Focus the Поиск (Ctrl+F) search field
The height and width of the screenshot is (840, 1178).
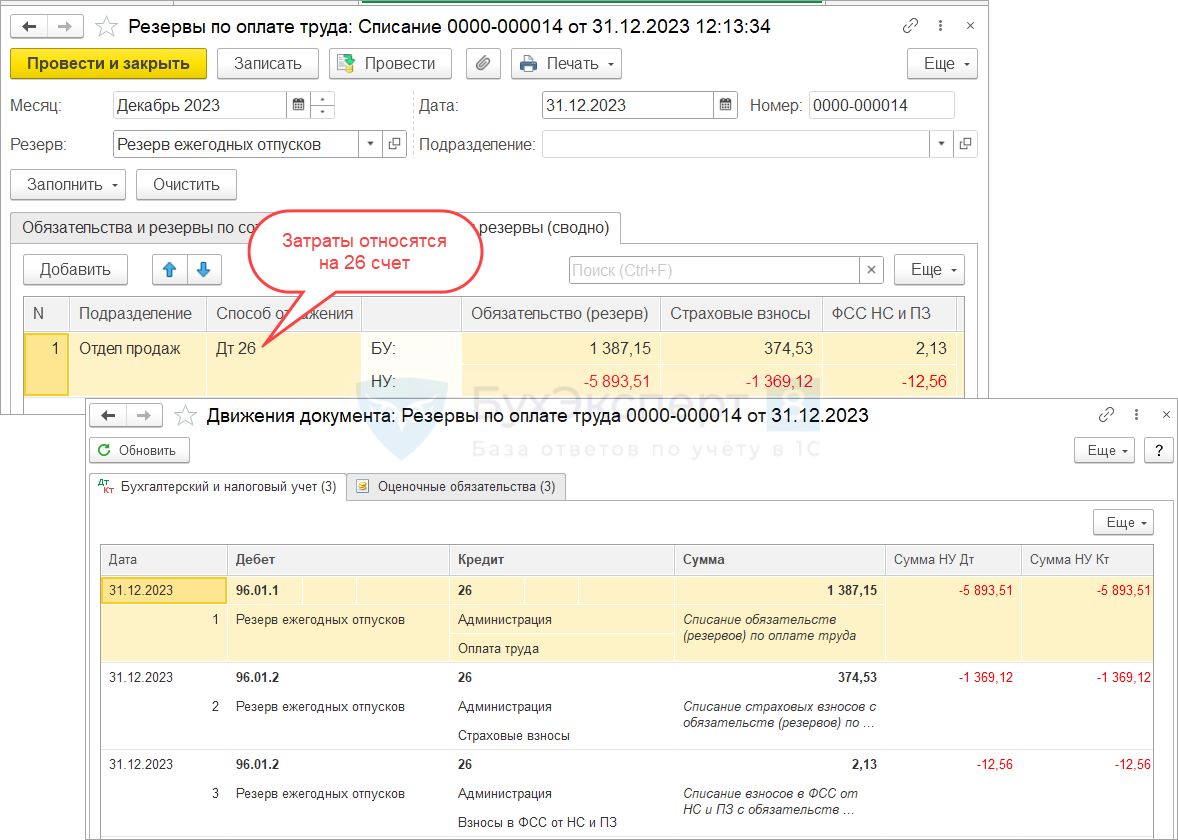[x=713, y=270]
